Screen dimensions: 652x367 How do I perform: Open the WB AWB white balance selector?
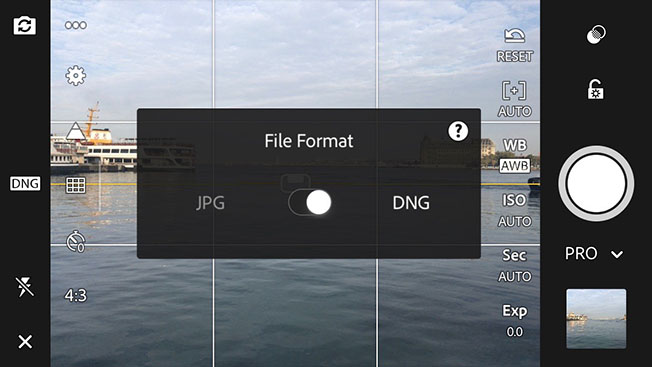[515, 156]
